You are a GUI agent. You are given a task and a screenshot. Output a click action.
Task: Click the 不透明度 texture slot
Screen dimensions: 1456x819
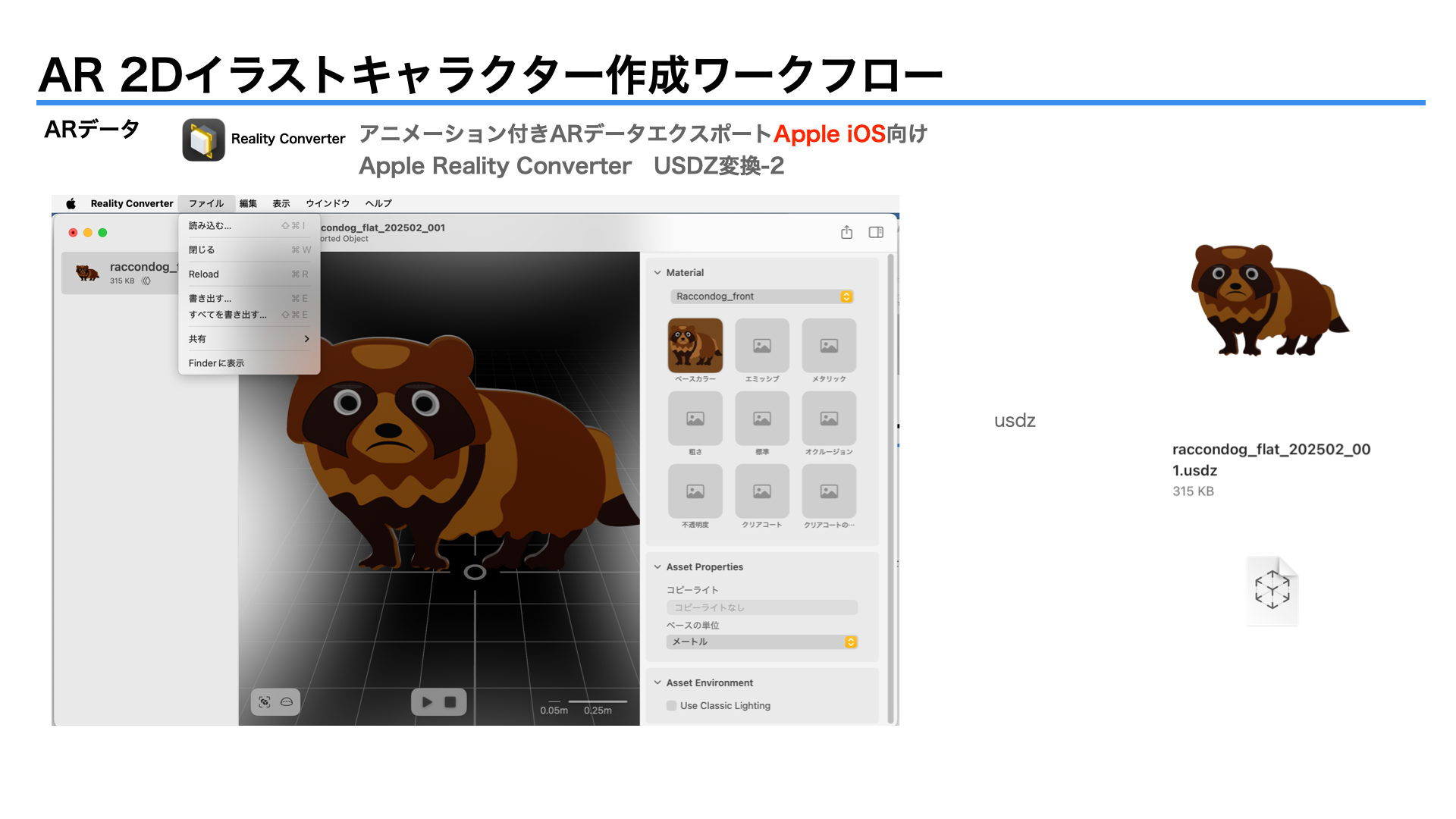695,491
